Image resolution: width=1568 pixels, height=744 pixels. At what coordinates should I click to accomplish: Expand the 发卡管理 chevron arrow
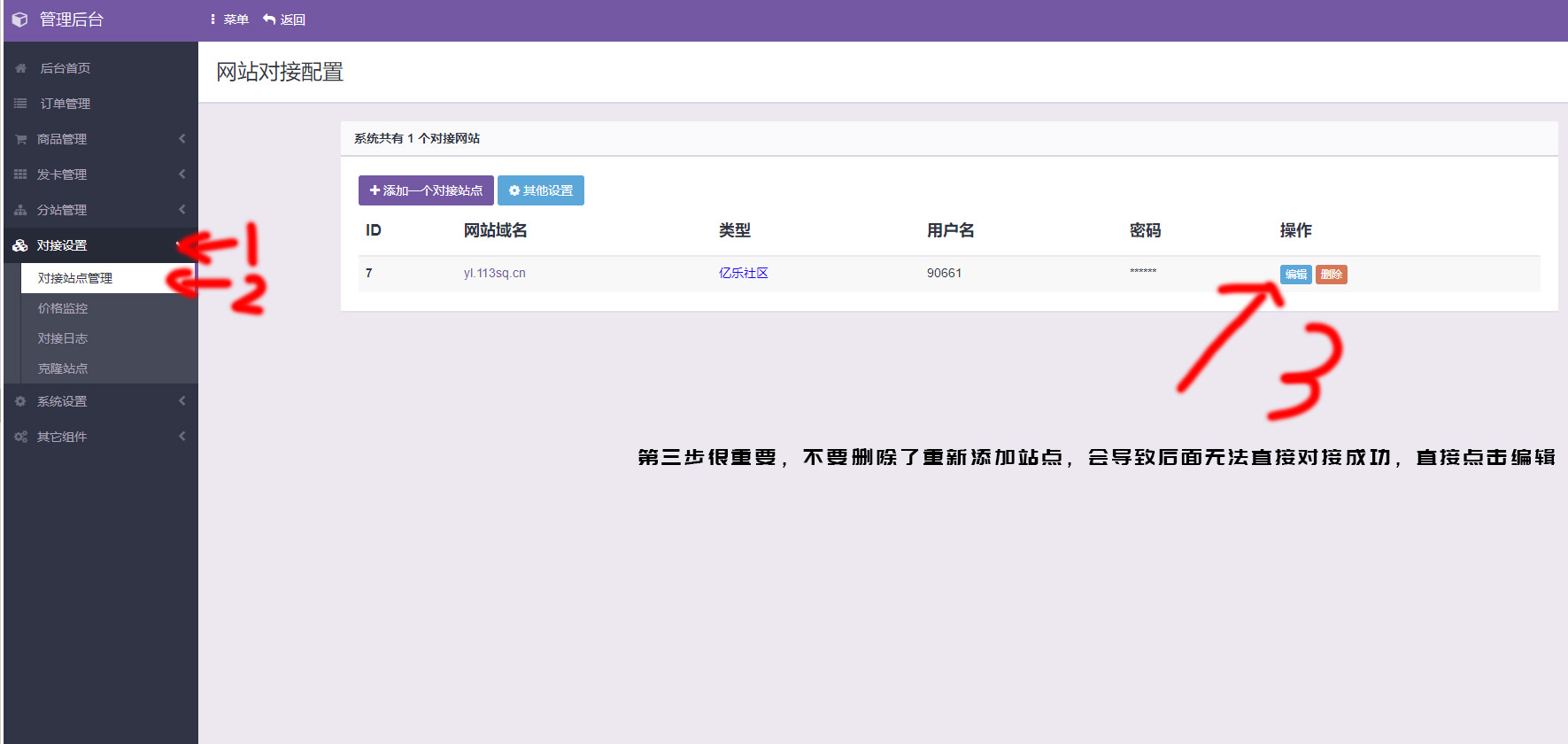[182, 174]
